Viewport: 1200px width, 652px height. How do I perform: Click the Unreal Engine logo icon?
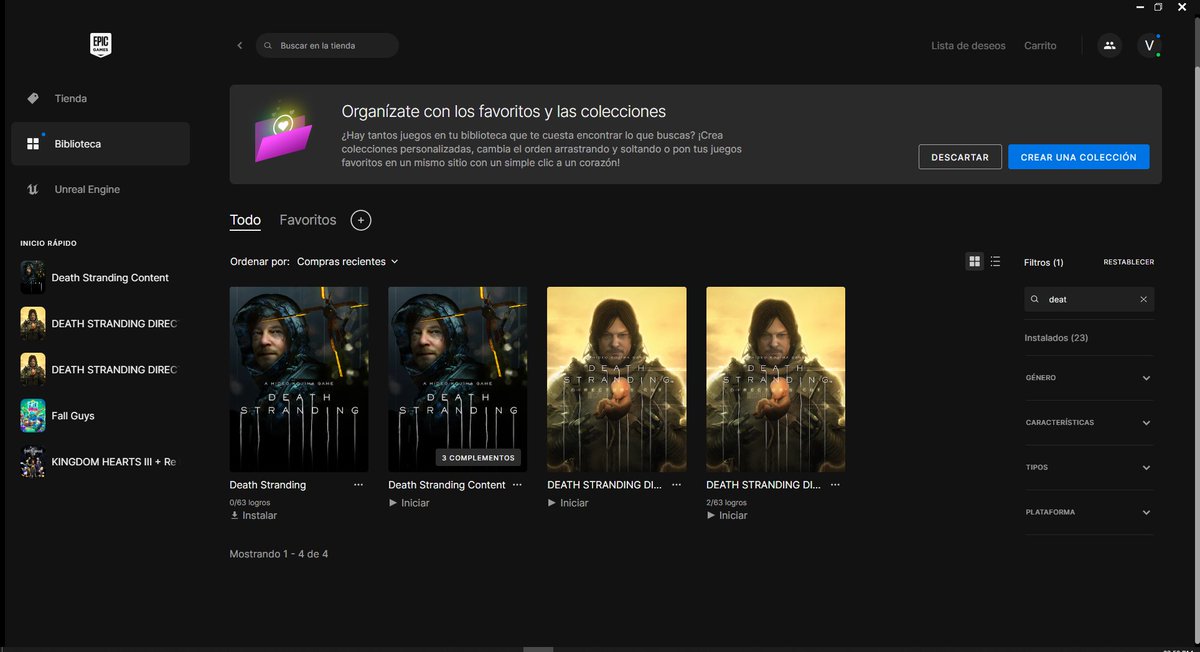coord(33,189)
